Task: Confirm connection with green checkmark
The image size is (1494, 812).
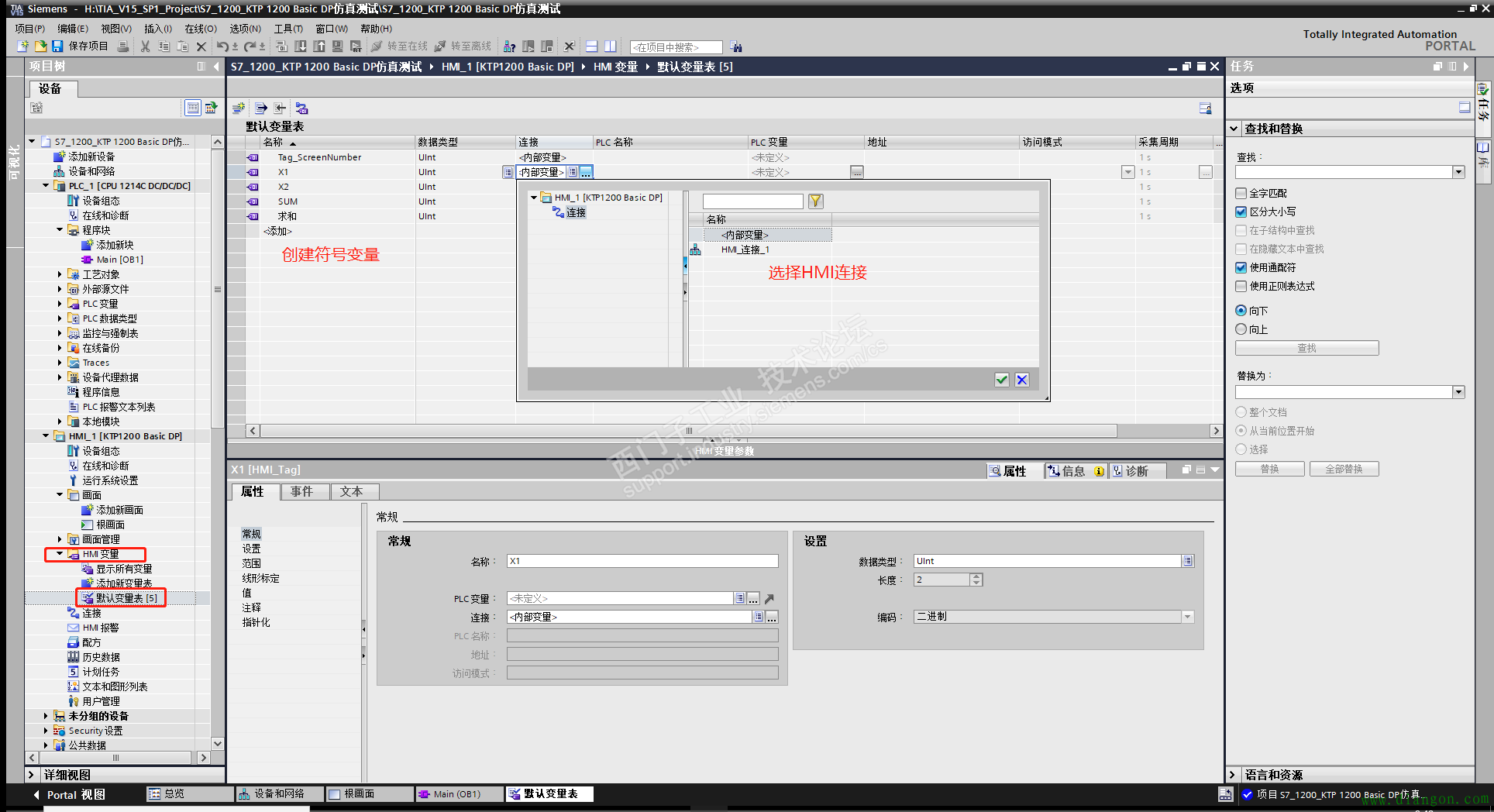Action: point(1002,379)
